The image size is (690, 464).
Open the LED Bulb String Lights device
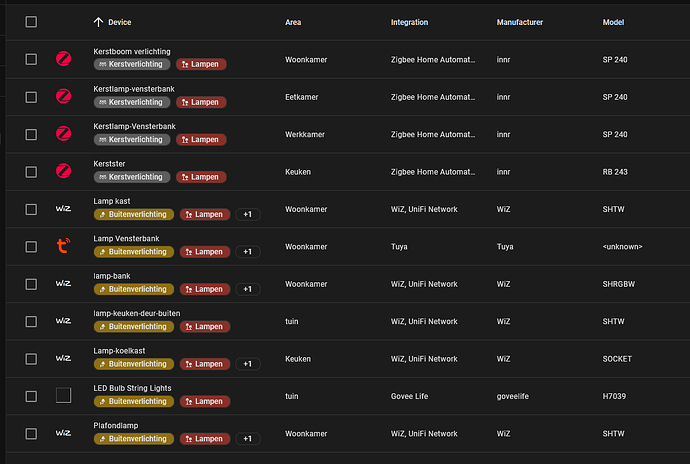coord(132,388)
